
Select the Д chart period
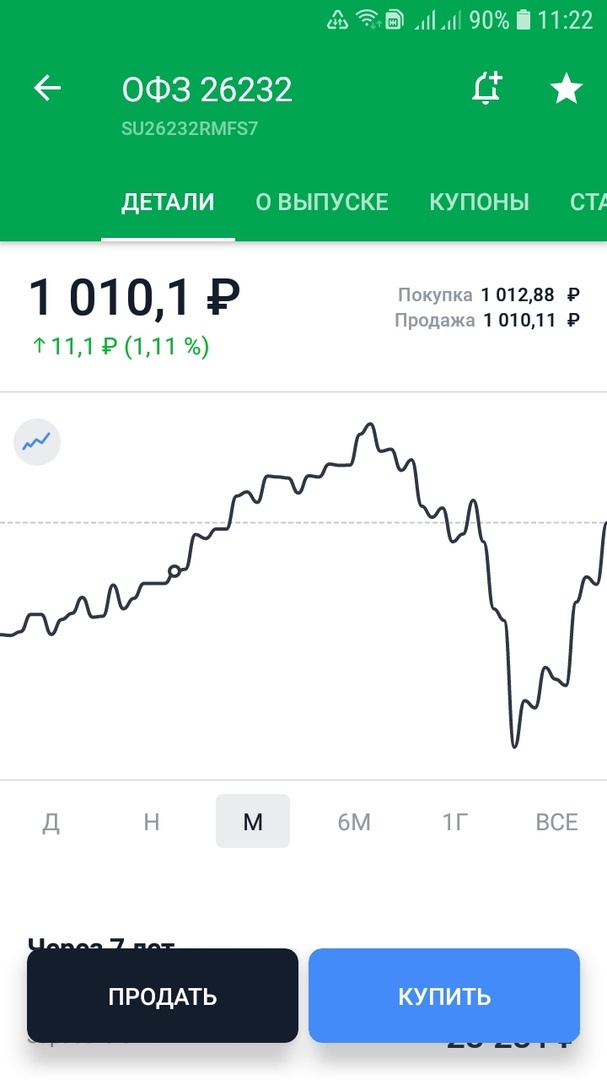click(x=51, y=821)
